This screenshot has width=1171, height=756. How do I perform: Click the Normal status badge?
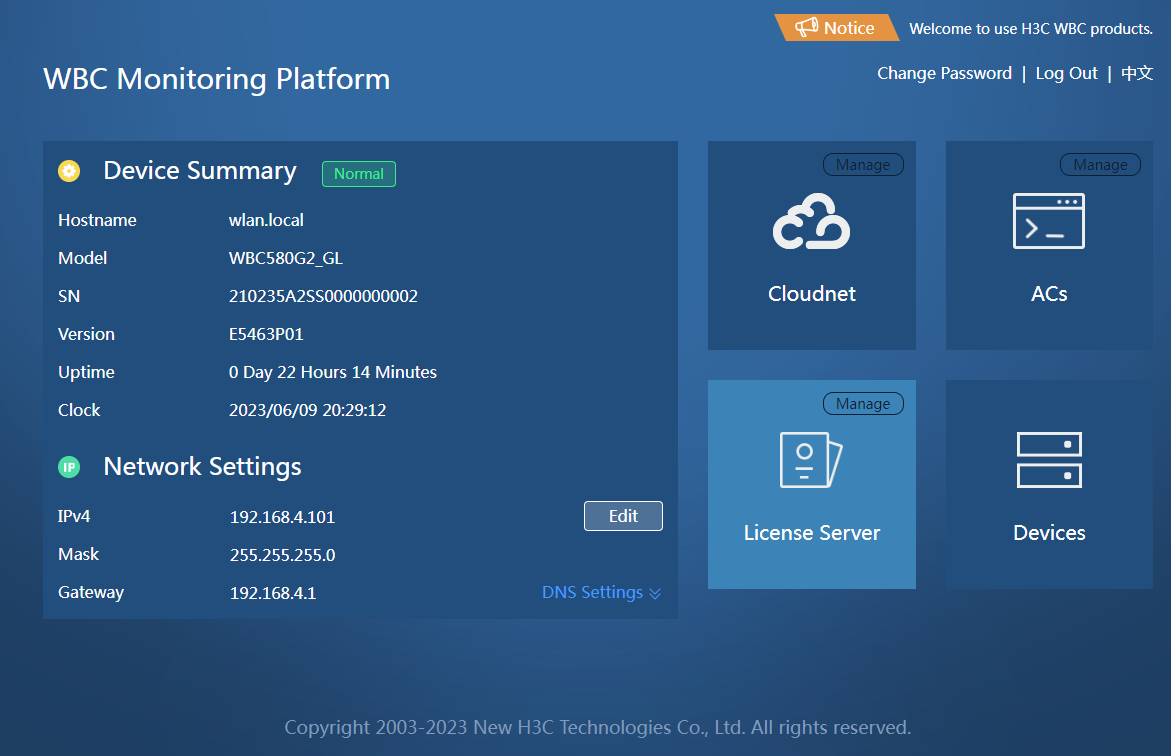pyautogui.click(x=359, y=174)
